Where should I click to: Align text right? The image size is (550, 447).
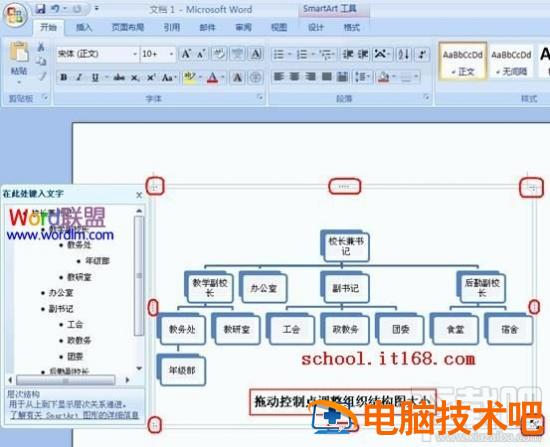point(310,76)
